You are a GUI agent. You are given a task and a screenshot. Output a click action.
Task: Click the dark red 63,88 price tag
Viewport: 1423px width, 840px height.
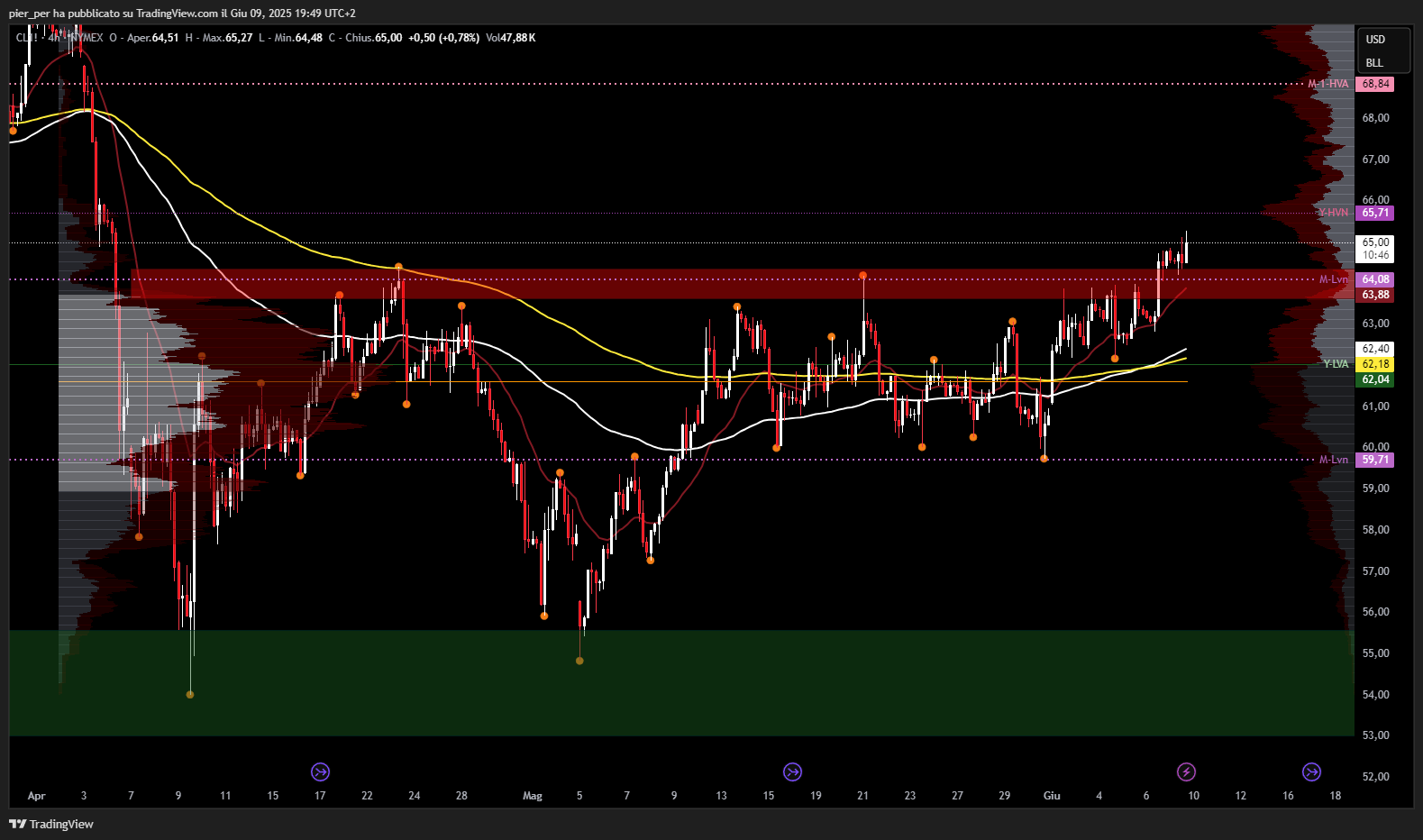click(1375, 295)
